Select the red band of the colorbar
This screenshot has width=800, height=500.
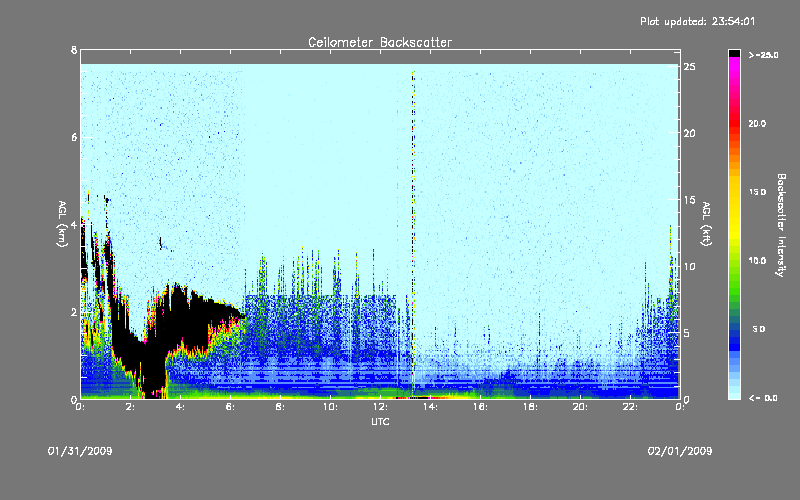pos(735,122)
